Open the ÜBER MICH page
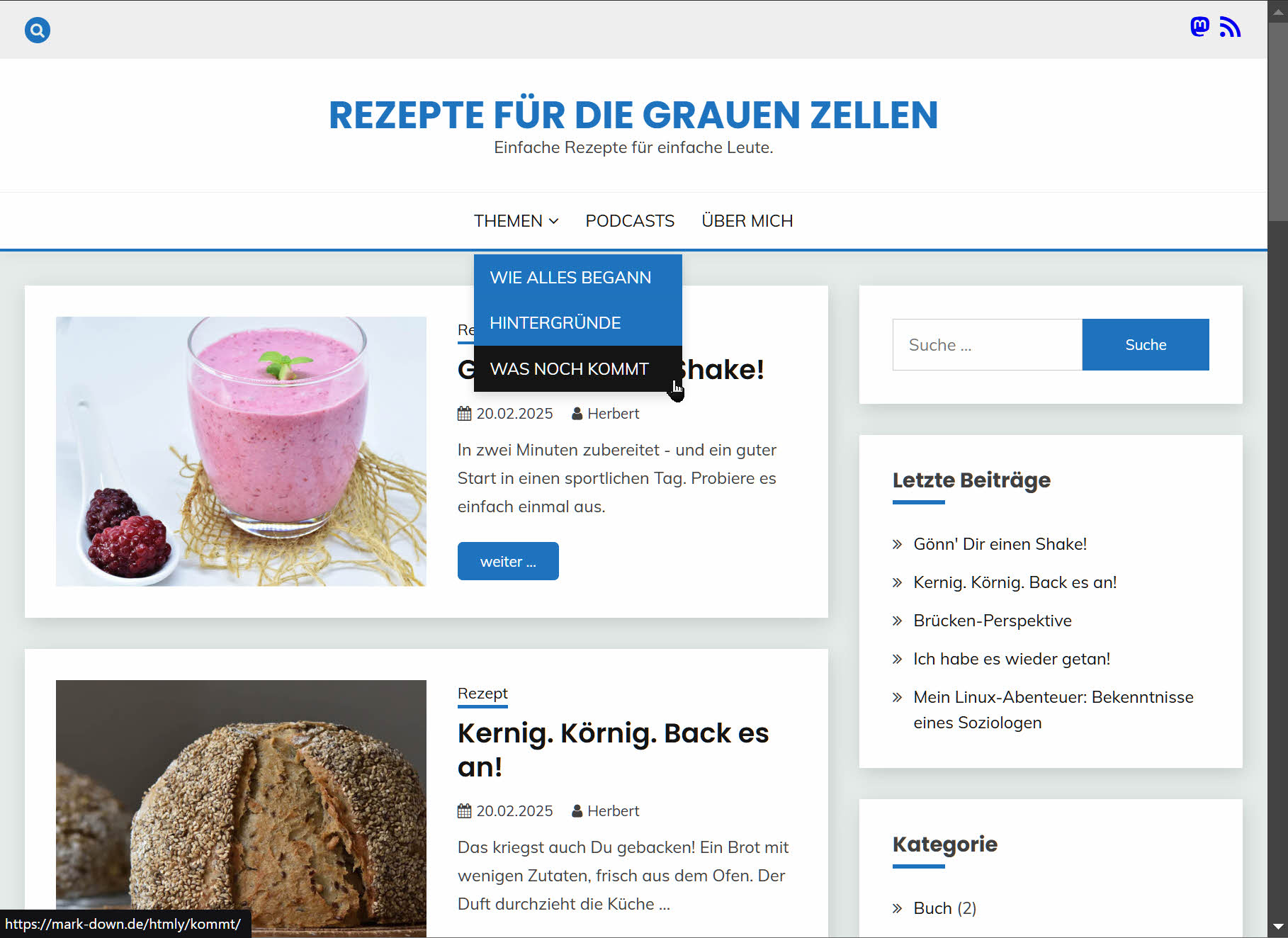This screenshot has width=1288, height=938. 747,221
